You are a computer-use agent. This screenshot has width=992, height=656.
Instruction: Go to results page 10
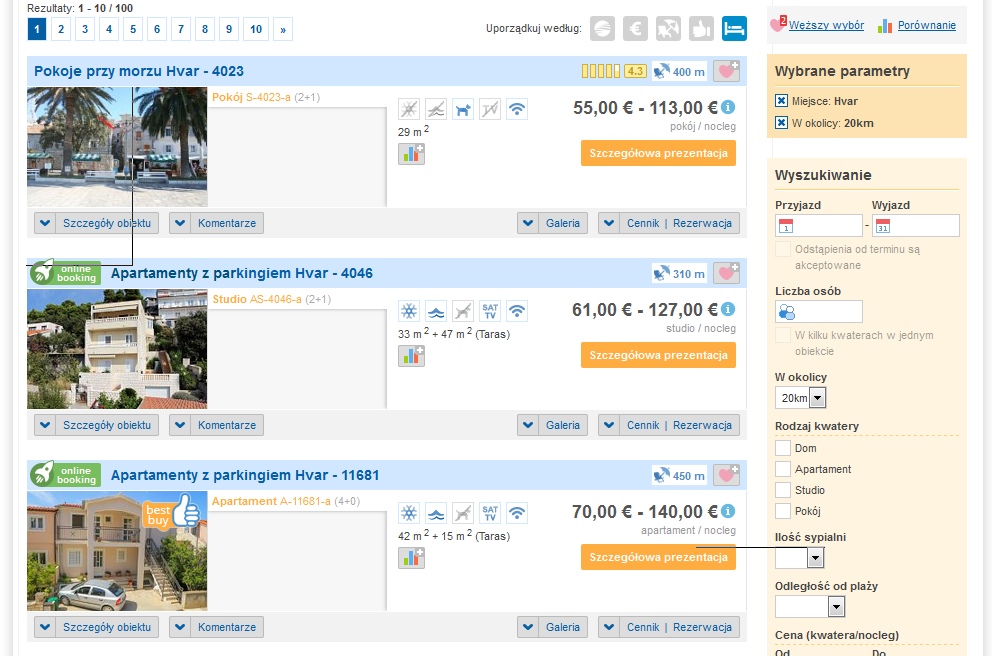tap(256, 30)
